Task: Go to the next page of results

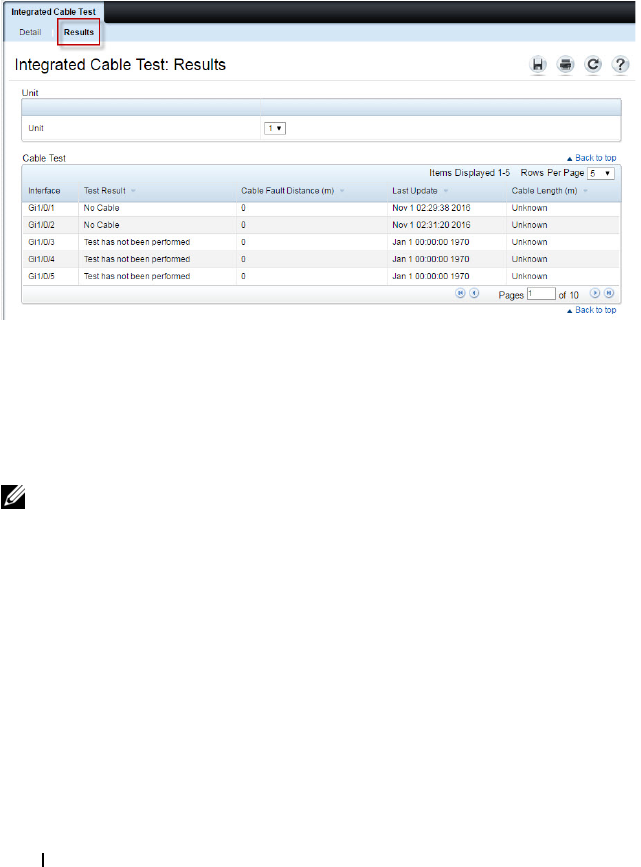Action: 595,294
